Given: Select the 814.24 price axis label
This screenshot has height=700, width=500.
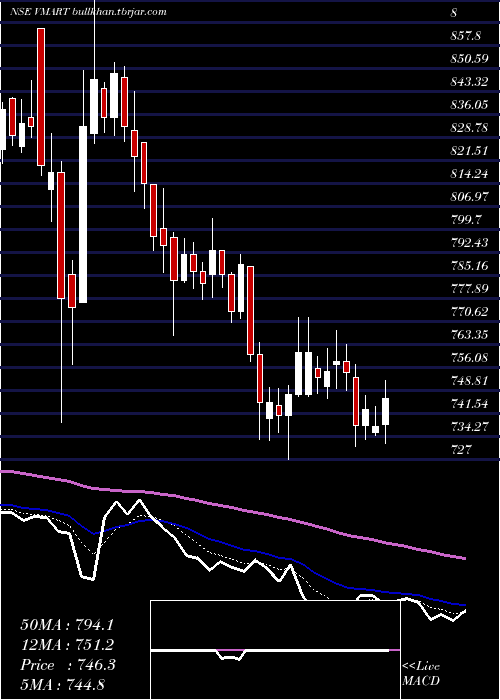Looking at the screenshot, I should click(469, 174).
